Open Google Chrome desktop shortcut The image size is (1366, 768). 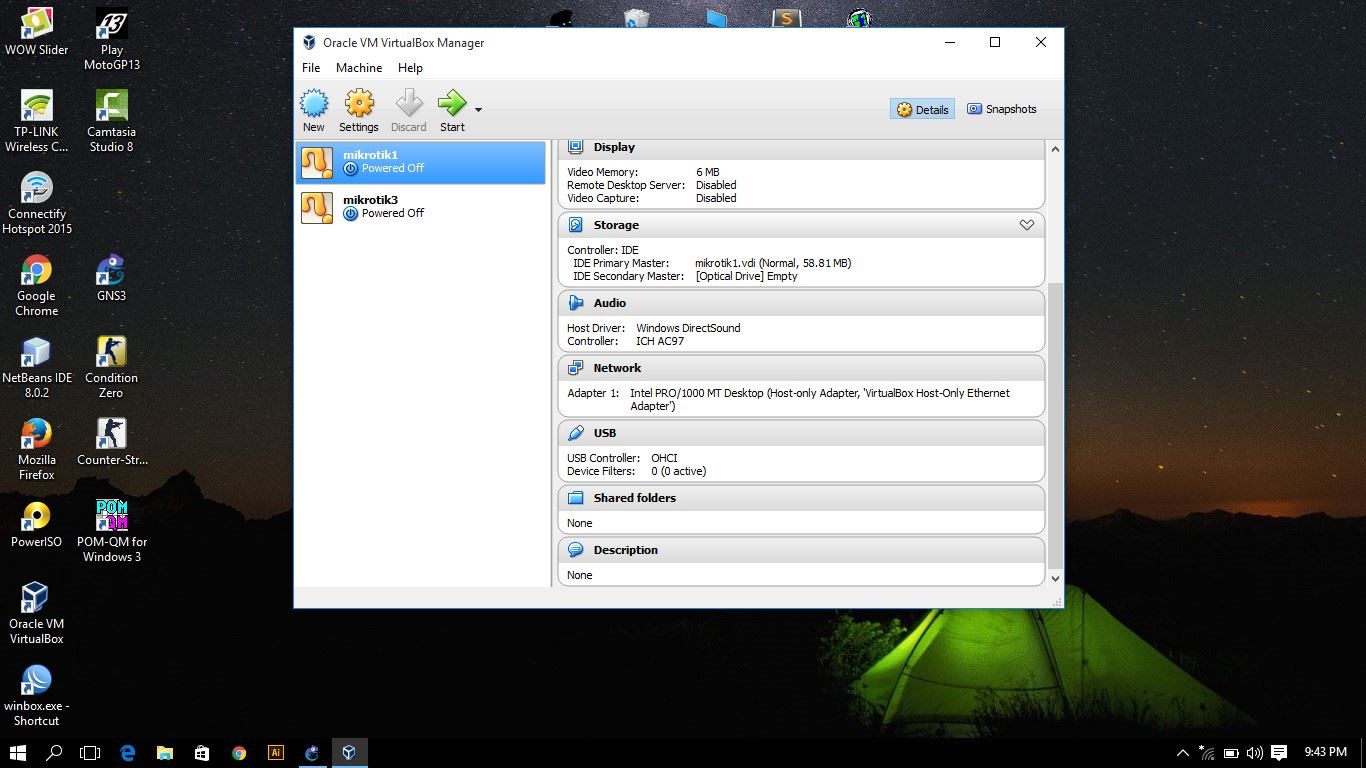pos(37,286)
